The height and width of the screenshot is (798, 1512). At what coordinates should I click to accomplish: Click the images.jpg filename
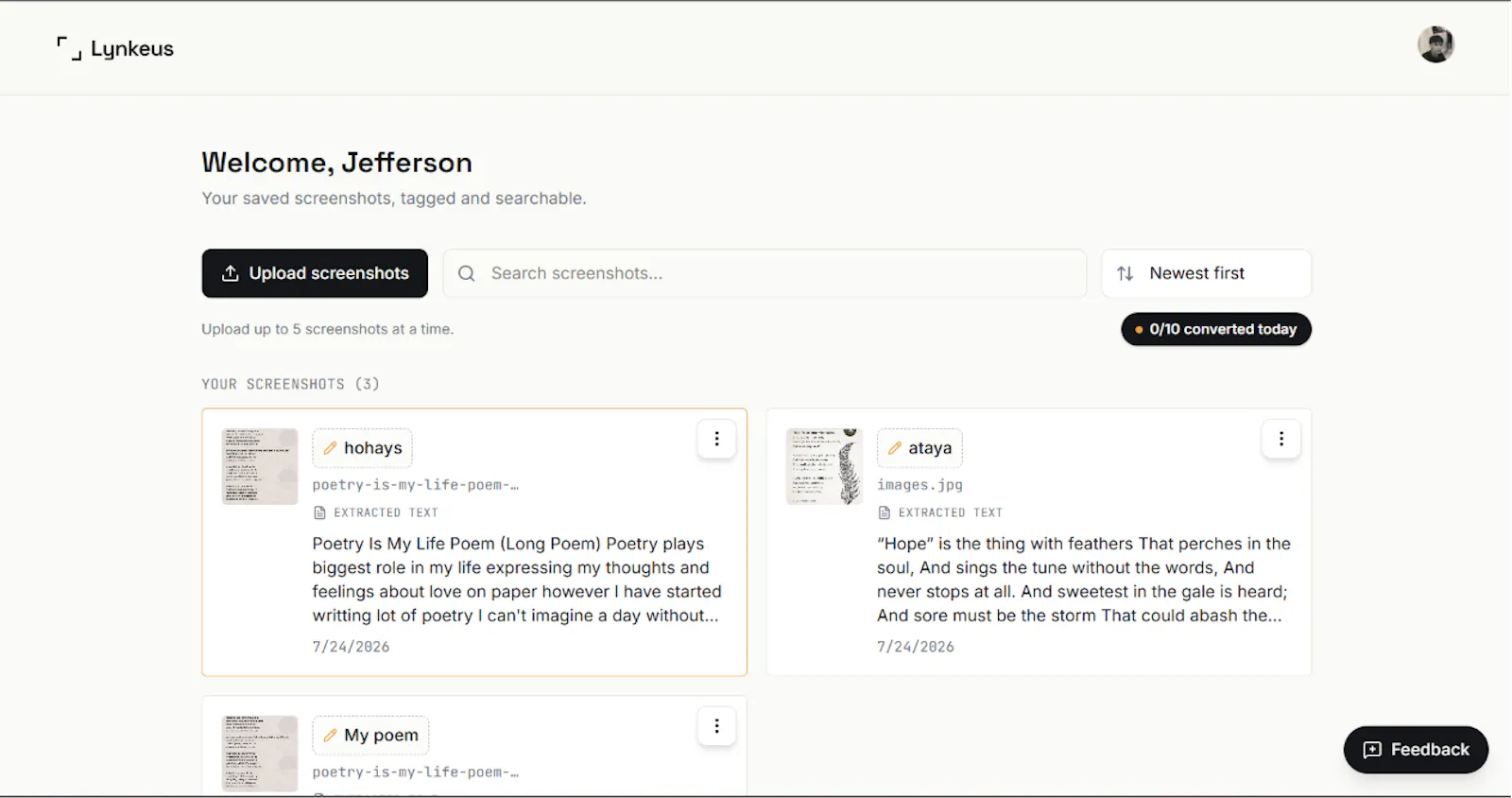pyautogui.click(x=919, y=485)
